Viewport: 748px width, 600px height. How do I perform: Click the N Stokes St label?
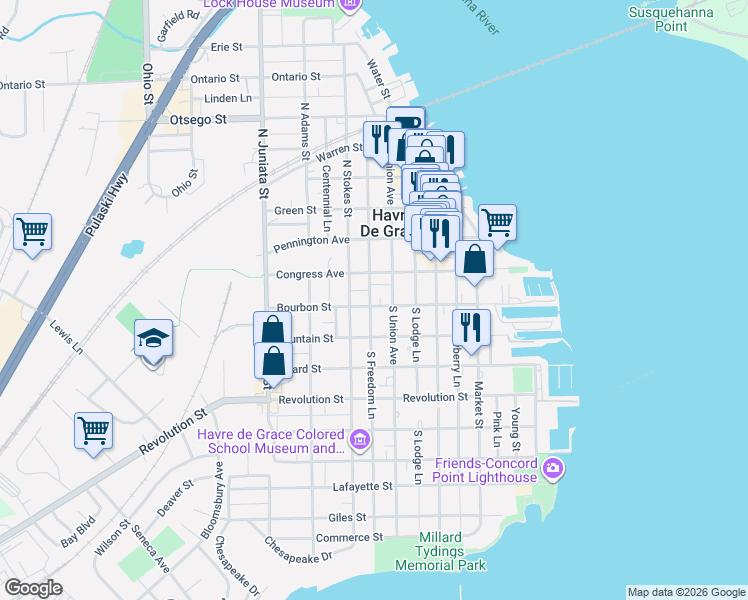(348, 187)
